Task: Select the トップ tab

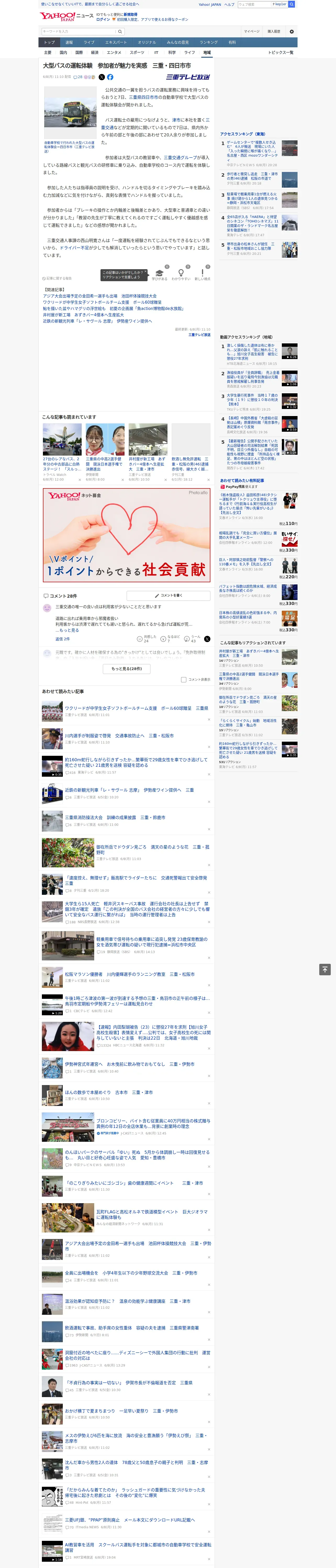Action: click(x=49, y=43)
